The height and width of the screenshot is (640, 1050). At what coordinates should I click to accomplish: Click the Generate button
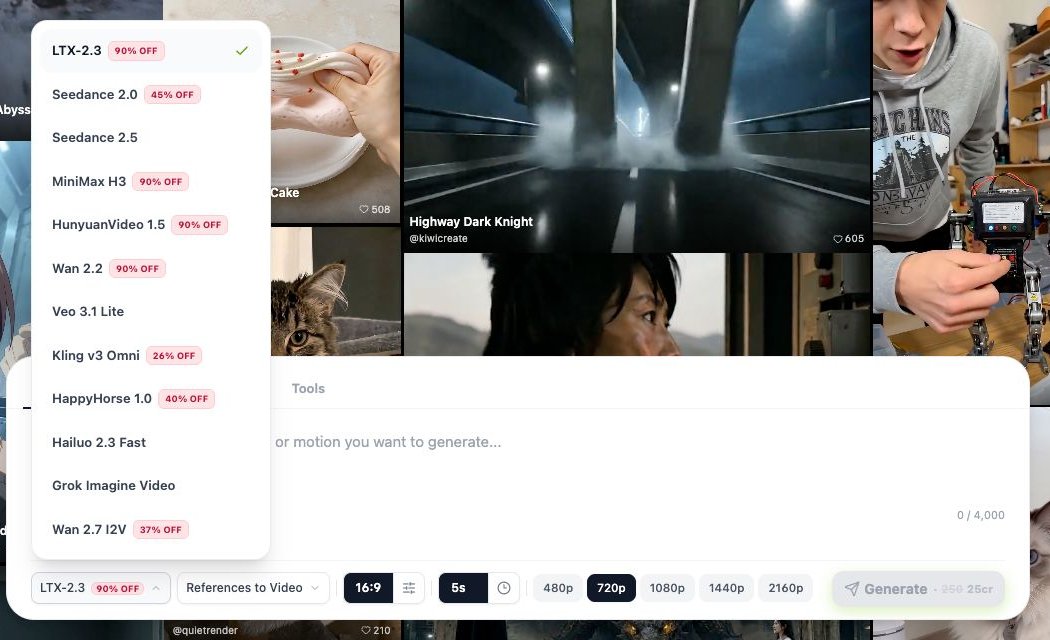tap(918, 588)
